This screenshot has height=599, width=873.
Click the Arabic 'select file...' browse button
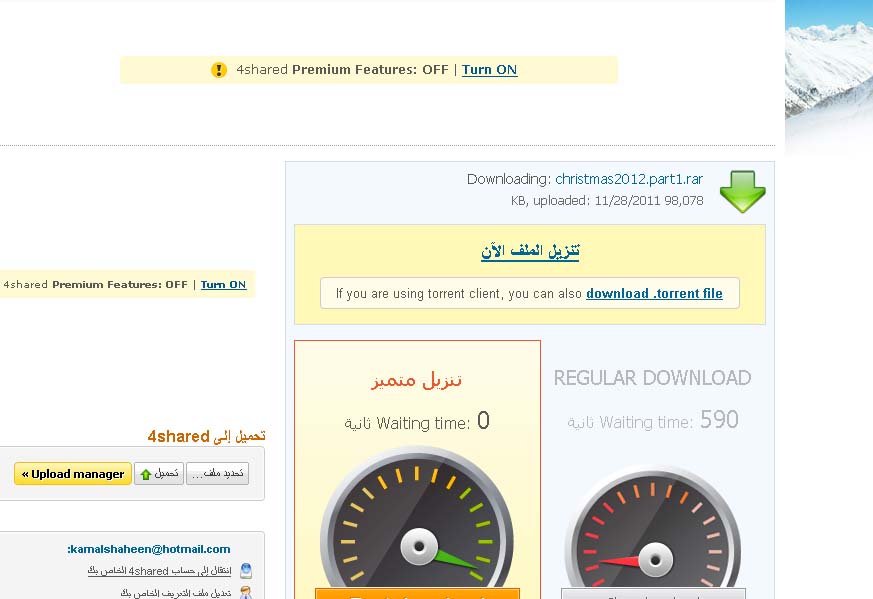point(217,474)
